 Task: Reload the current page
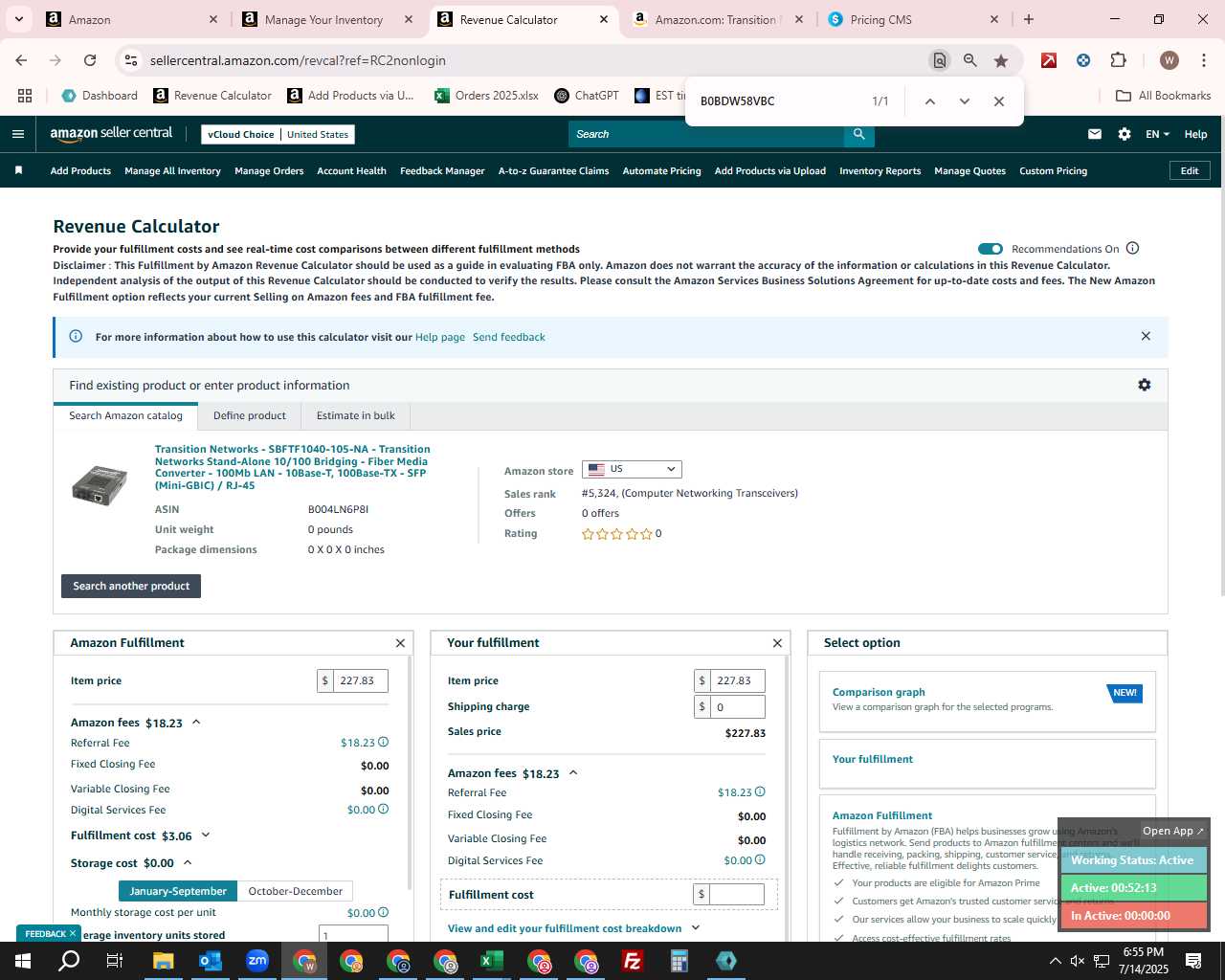(x=90, y=60)
